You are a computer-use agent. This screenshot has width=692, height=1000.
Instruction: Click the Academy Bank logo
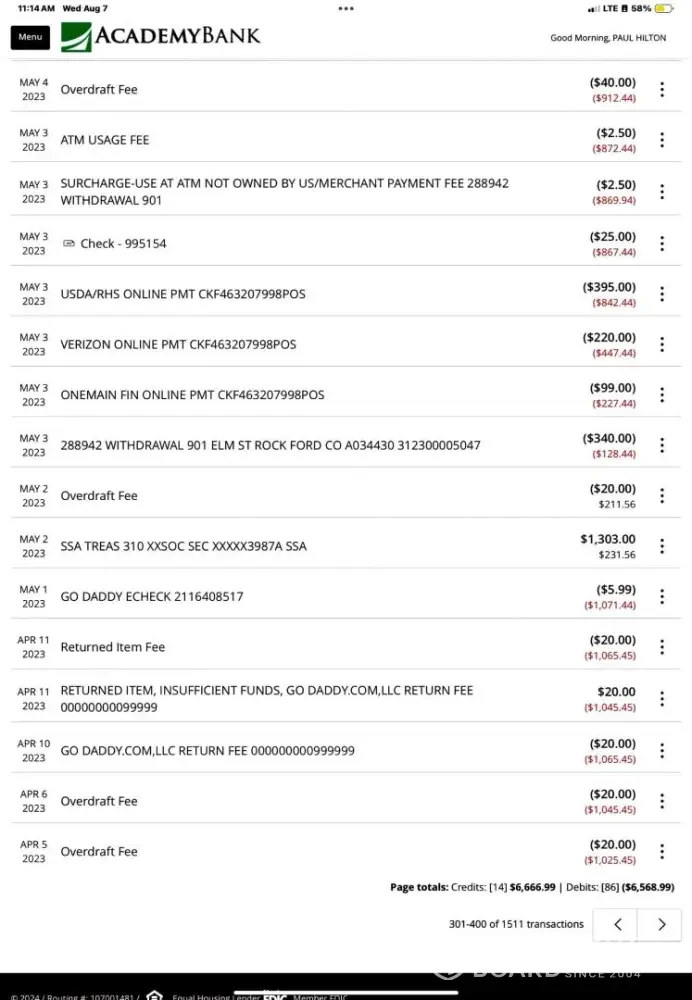click(161, 37)
